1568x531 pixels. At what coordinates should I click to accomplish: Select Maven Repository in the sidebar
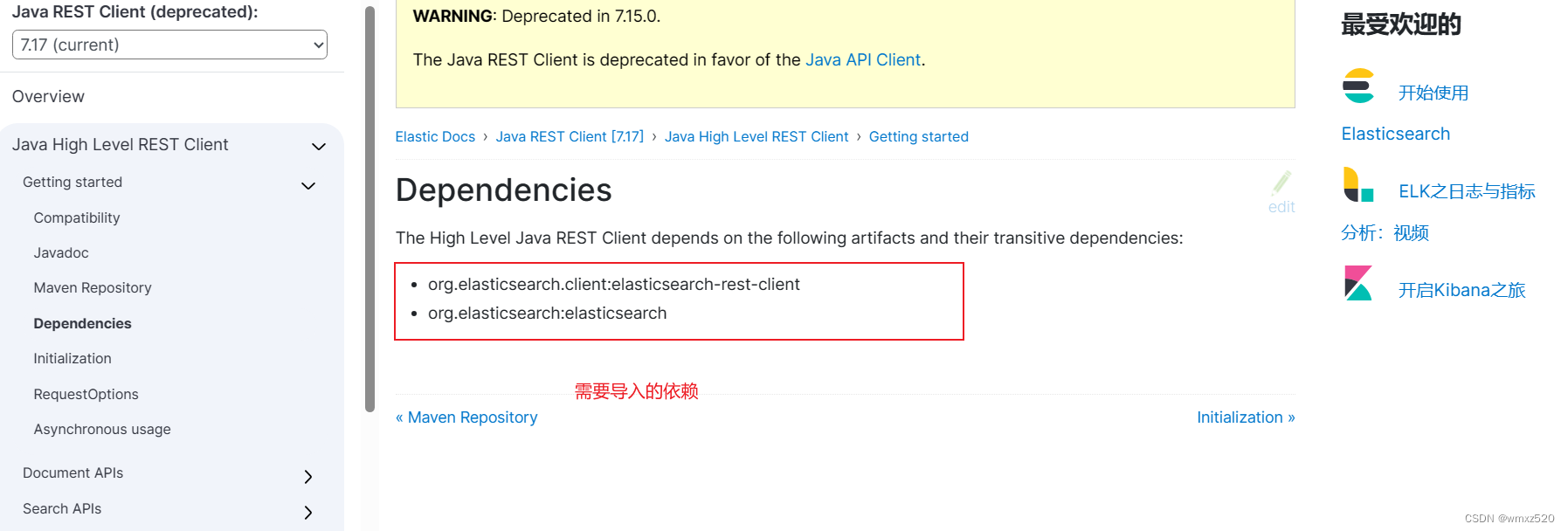click(x=93, y=287)
